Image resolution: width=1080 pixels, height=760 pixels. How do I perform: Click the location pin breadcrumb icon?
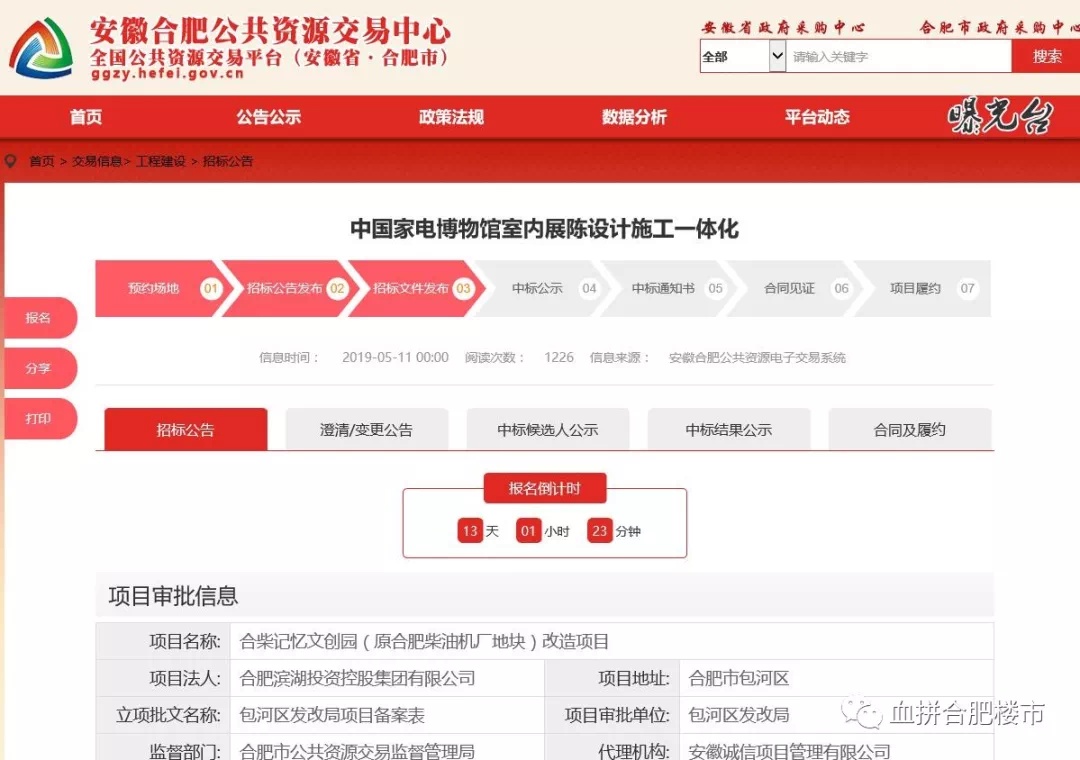point(11,161)
